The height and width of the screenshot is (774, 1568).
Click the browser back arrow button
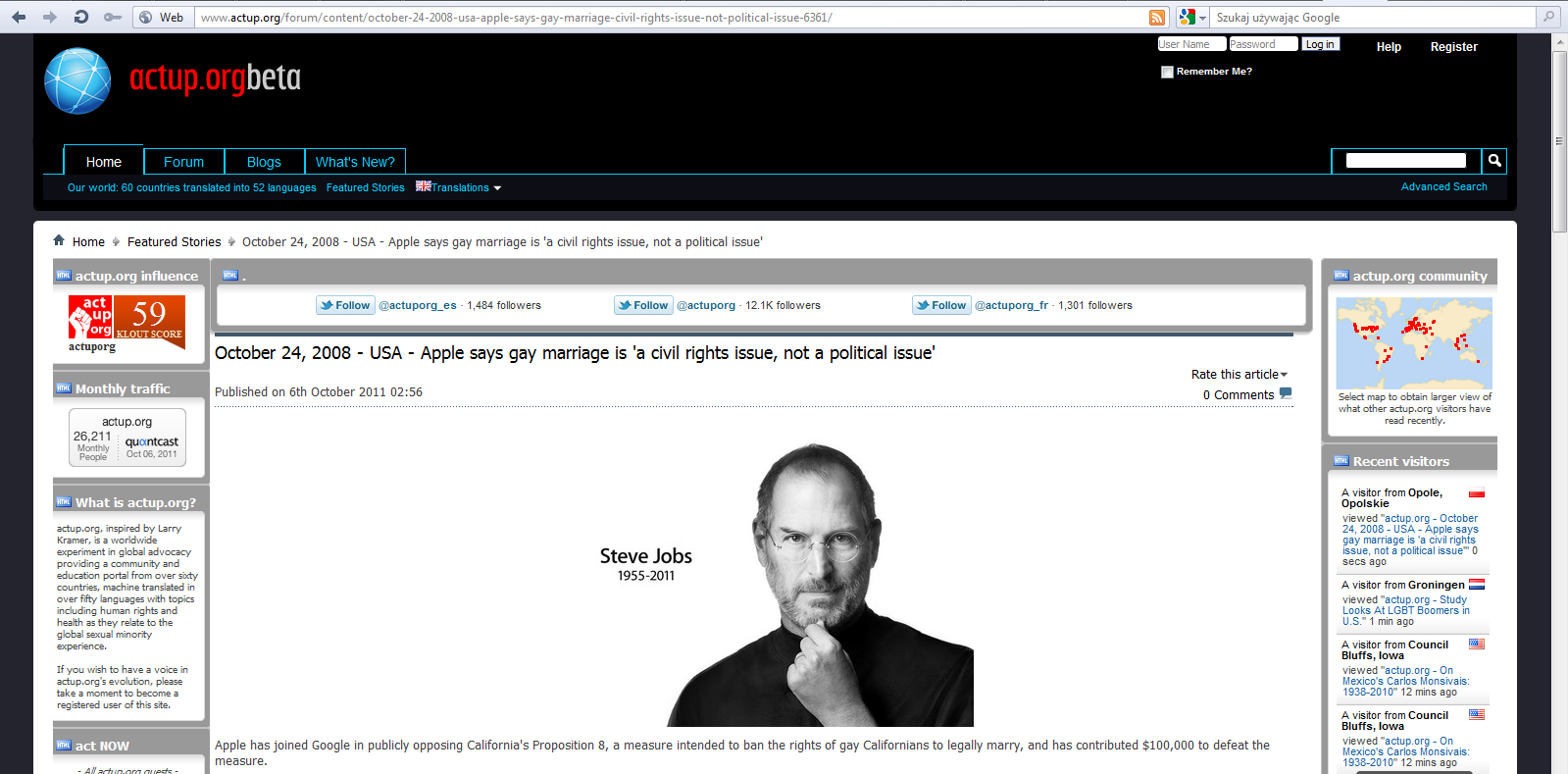[19, 17]
